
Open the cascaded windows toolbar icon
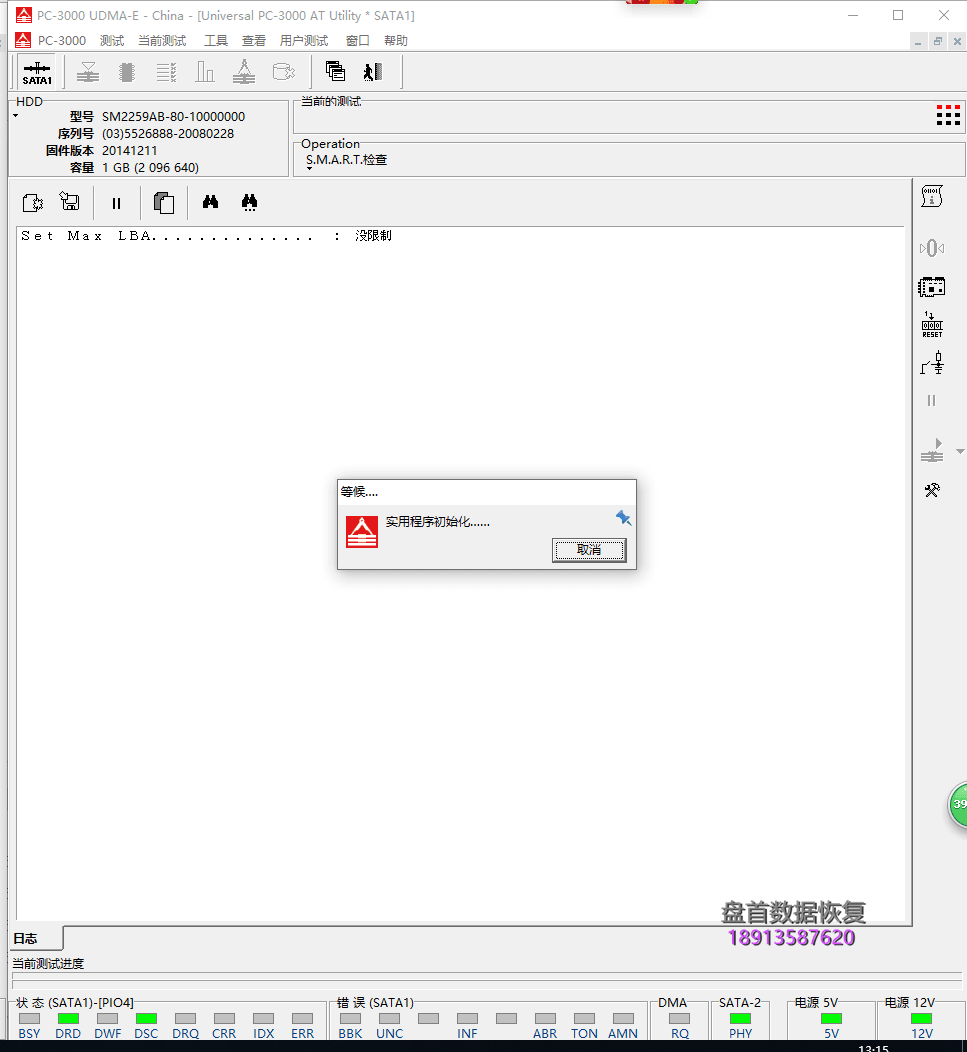click(x=335, y=71)
